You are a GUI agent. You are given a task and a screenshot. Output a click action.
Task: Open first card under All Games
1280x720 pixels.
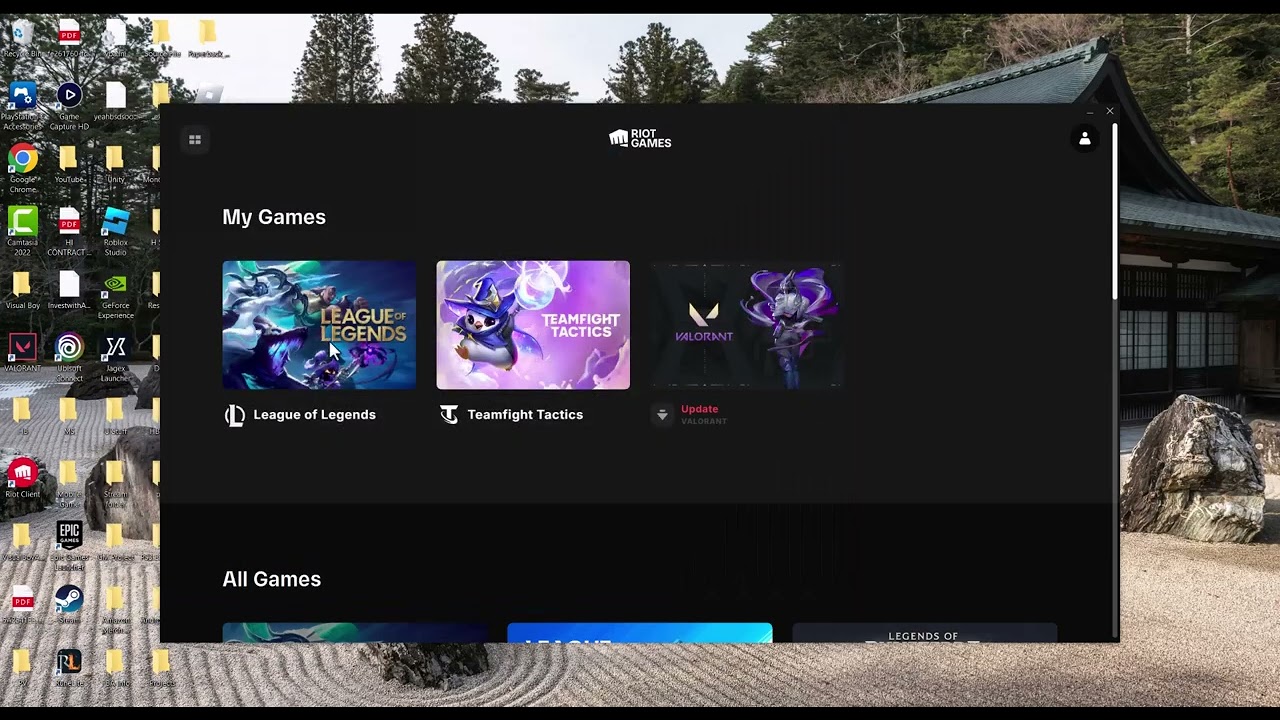point(355,633)
